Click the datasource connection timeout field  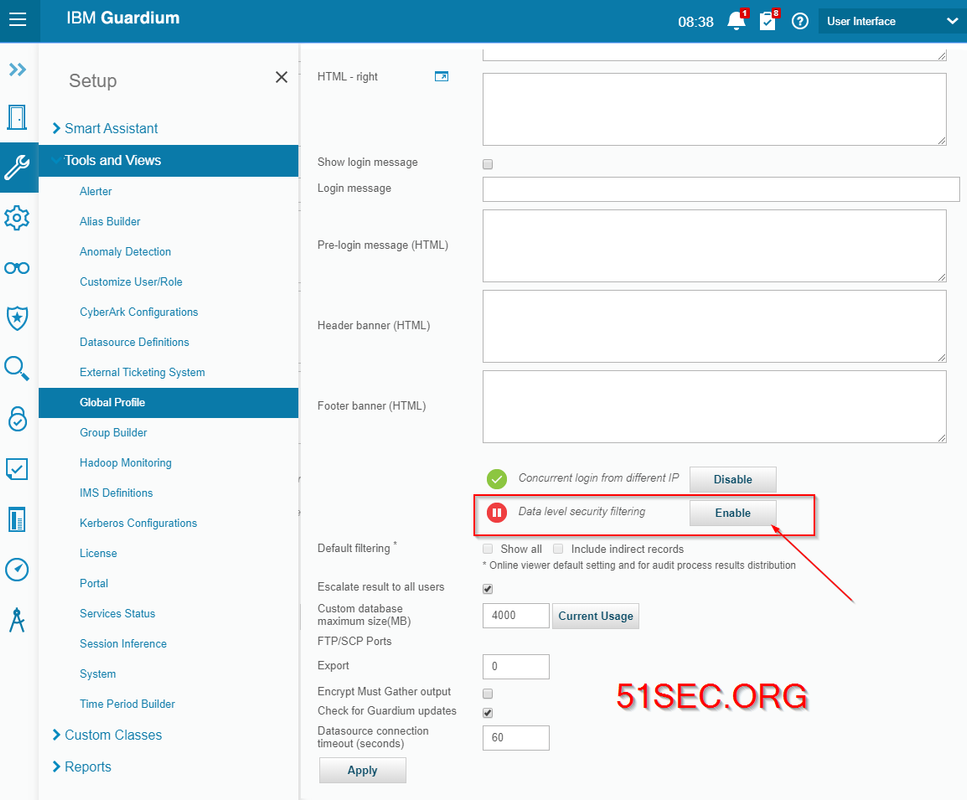point(516,738)
